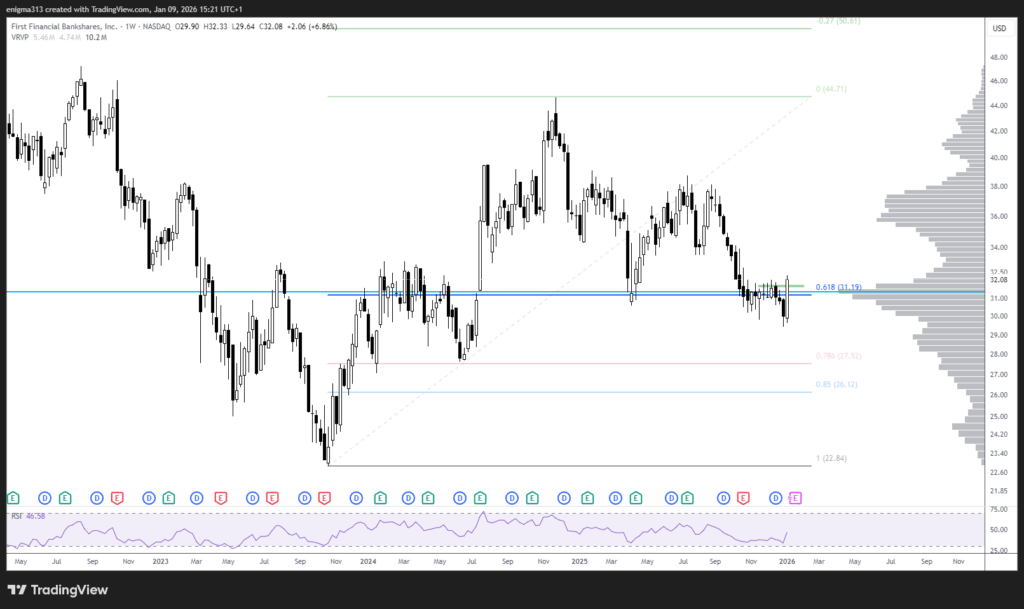This screenshot has height=609, width=1024.
Task: Select the rightmost red earnings E marker
Action: (743, 497)
